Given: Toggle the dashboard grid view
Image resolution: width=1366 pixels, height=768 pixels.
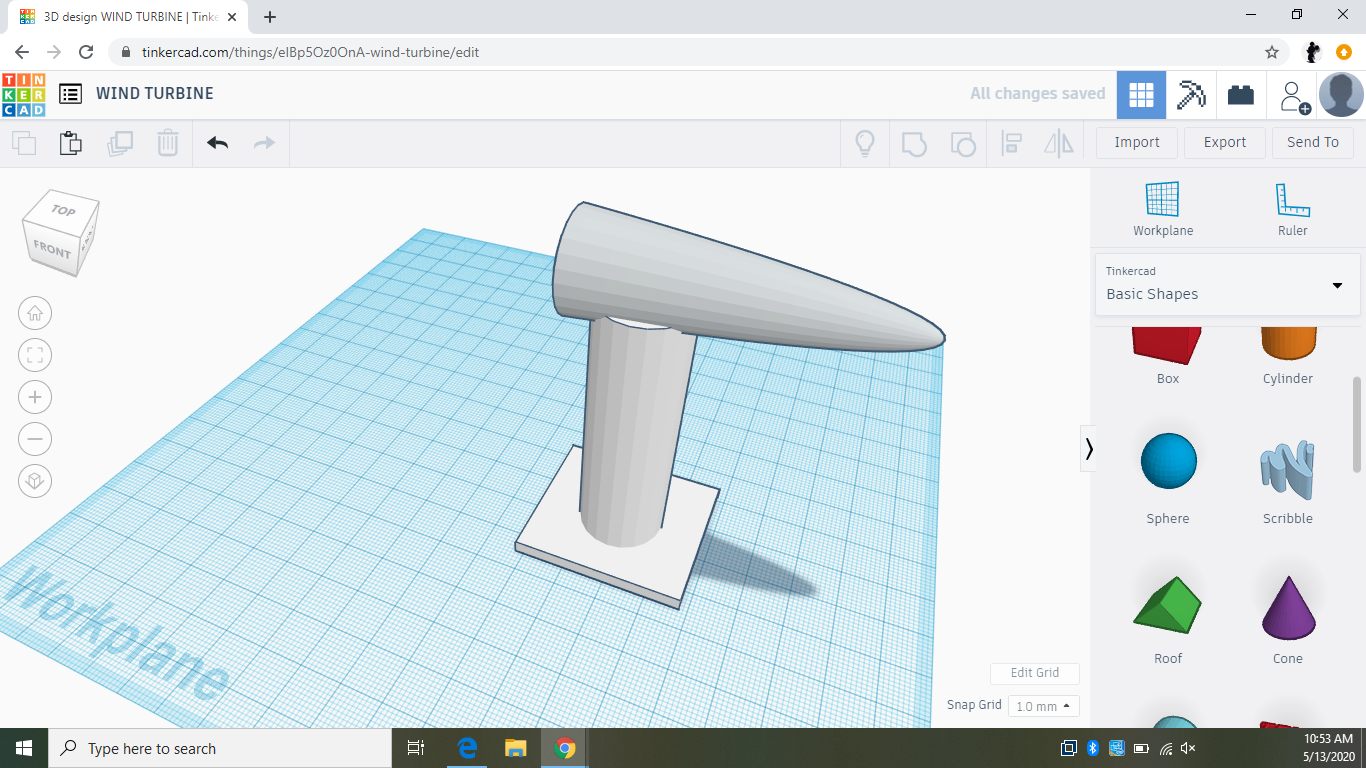Looking at the screenshot, I should (x=1141, y=93).
